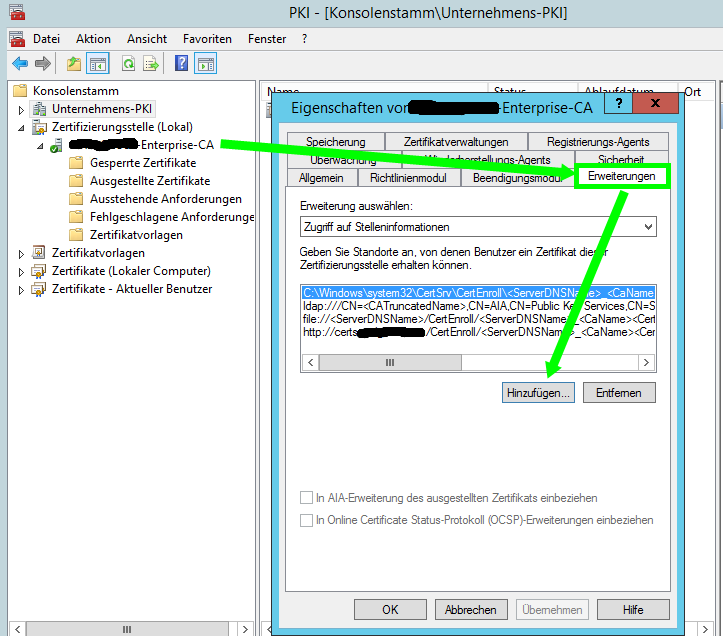The image size is (723, 636).
Task: Collapse the Enterprise-CA tree node
Action: (40, 146)
